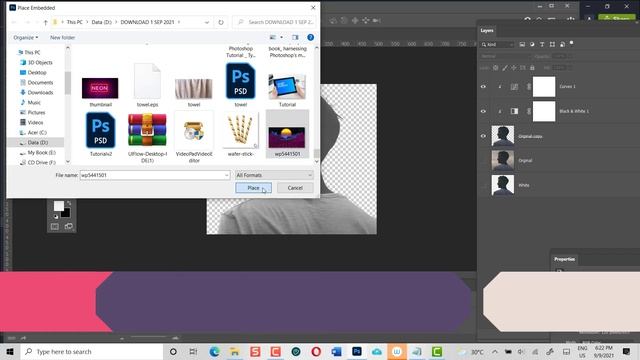640x360 pixels.
Task: Hide the Curves 1 layer
Action: 483,87
